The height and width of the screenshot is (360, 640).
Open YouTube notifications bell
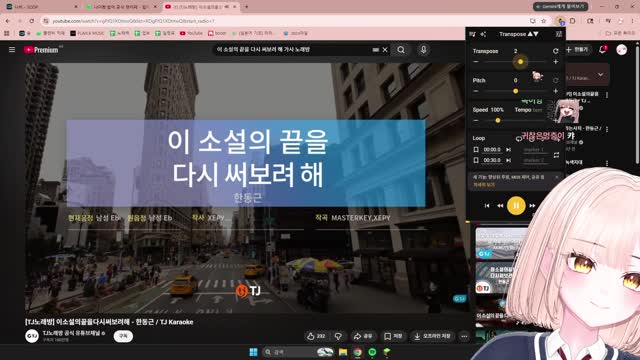[x=602, y=50]
